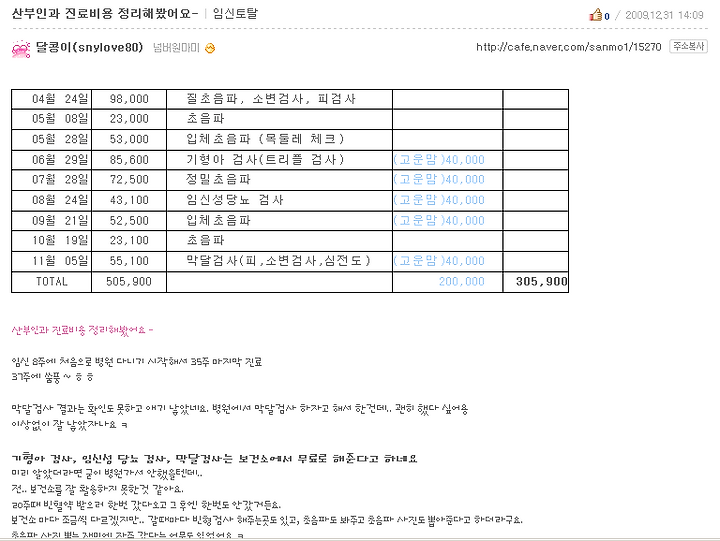Click the like count 0

coord(607,17)
